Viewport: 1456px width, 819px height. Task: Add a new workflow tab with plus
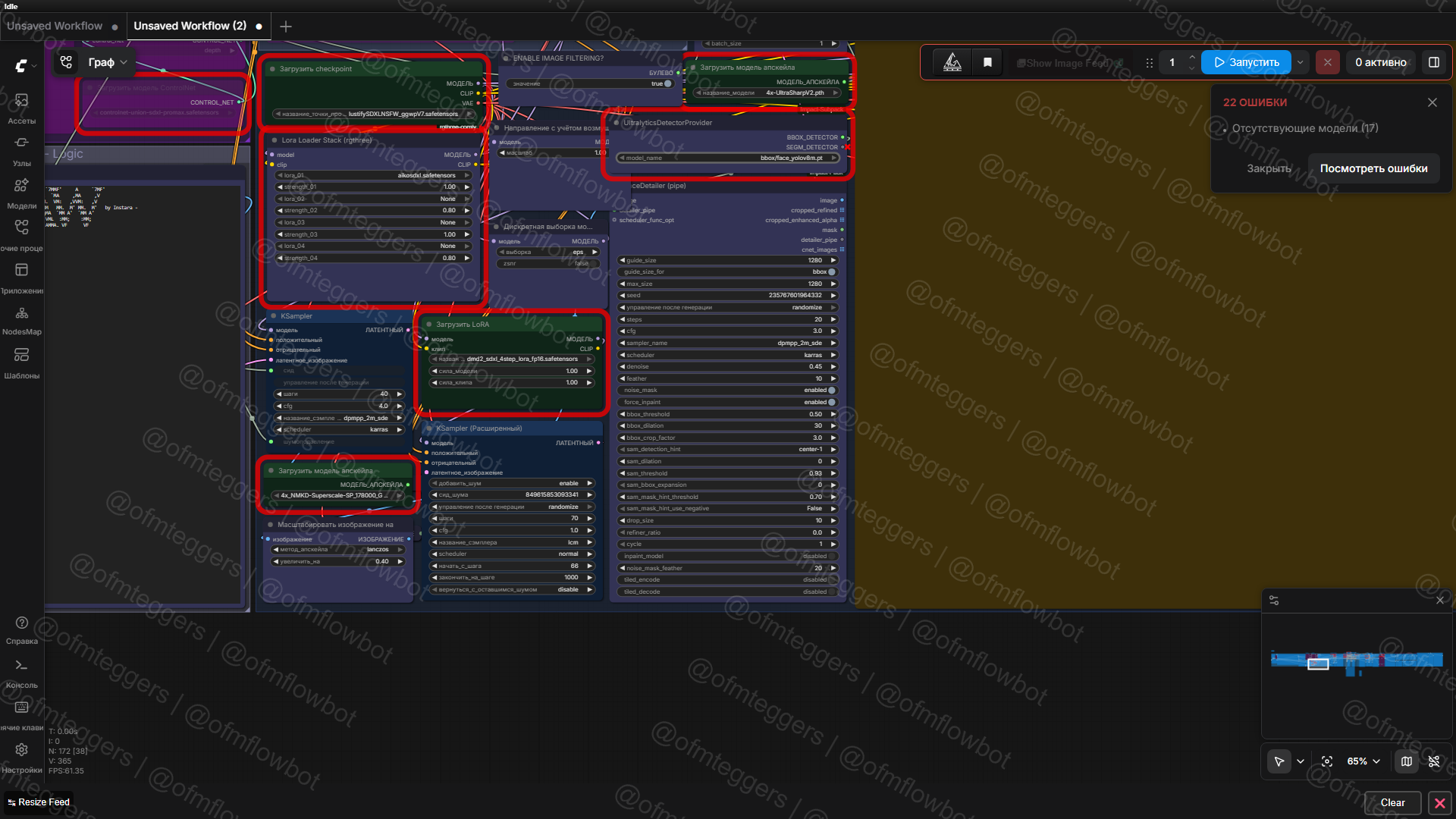(286, 27)
